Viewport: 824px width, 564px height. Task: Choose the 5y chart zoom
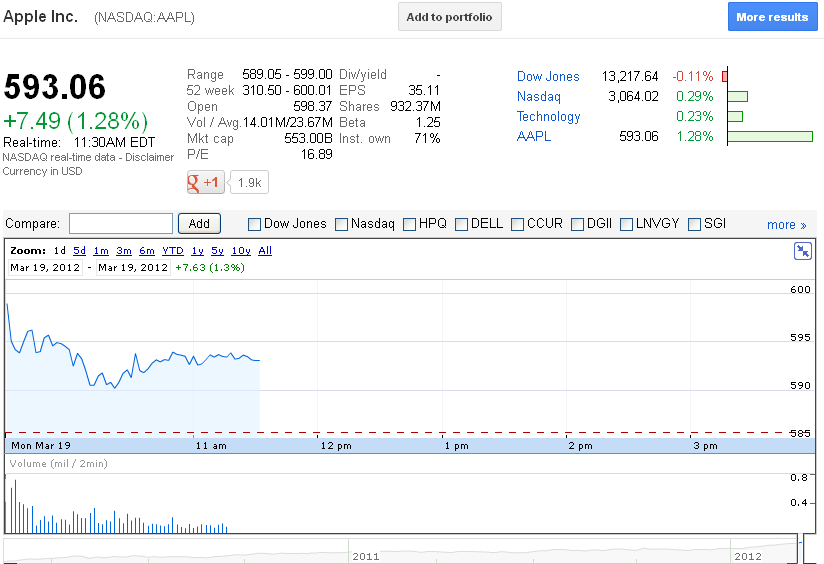pos(218,251)
